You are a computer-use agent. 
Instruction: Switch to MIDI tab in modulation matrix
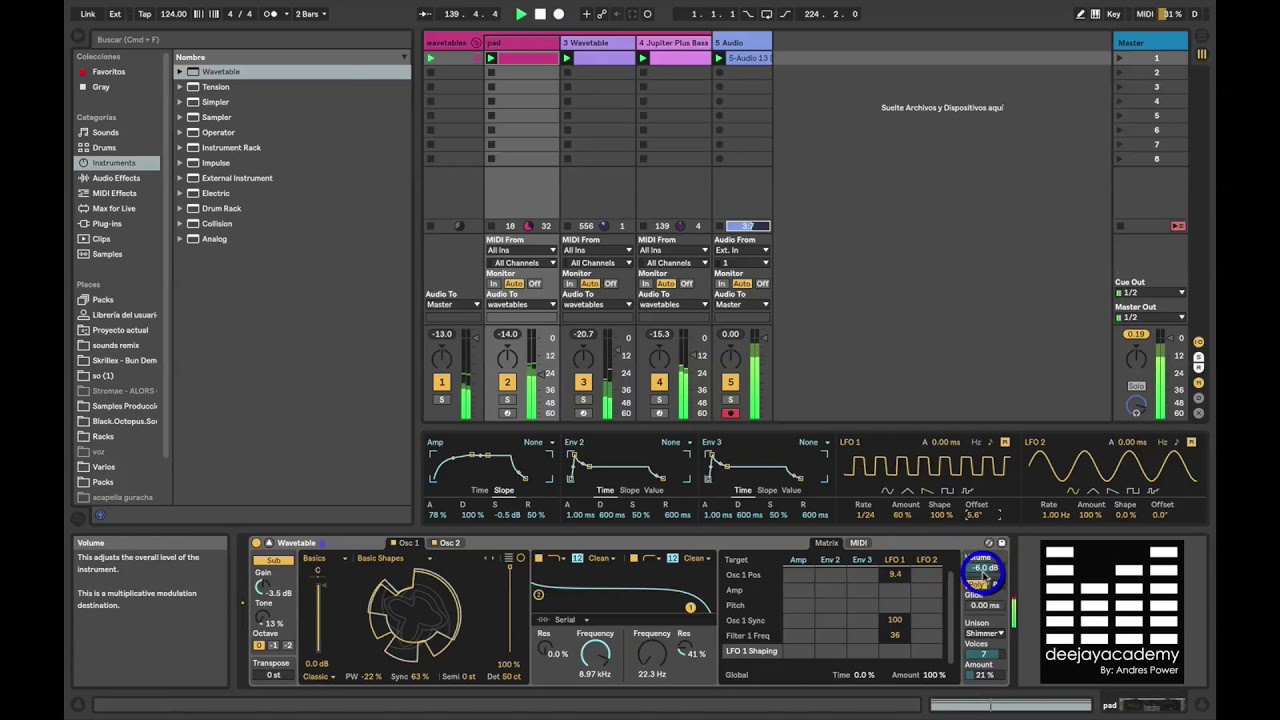click(x=858, y=543)
